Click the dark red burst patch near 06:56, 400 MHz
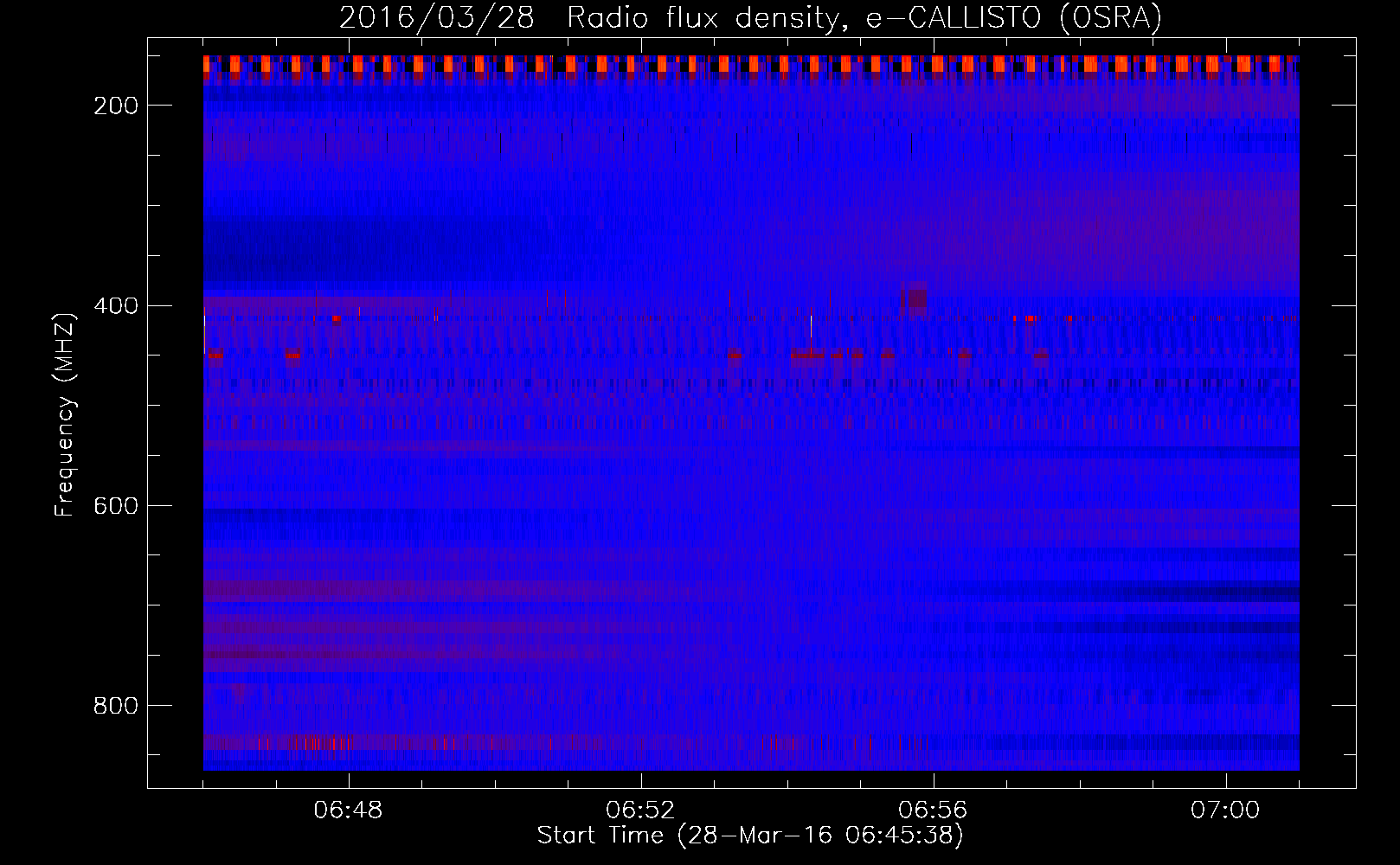Viewport: 1400px width, 865px height. [915, 299]
